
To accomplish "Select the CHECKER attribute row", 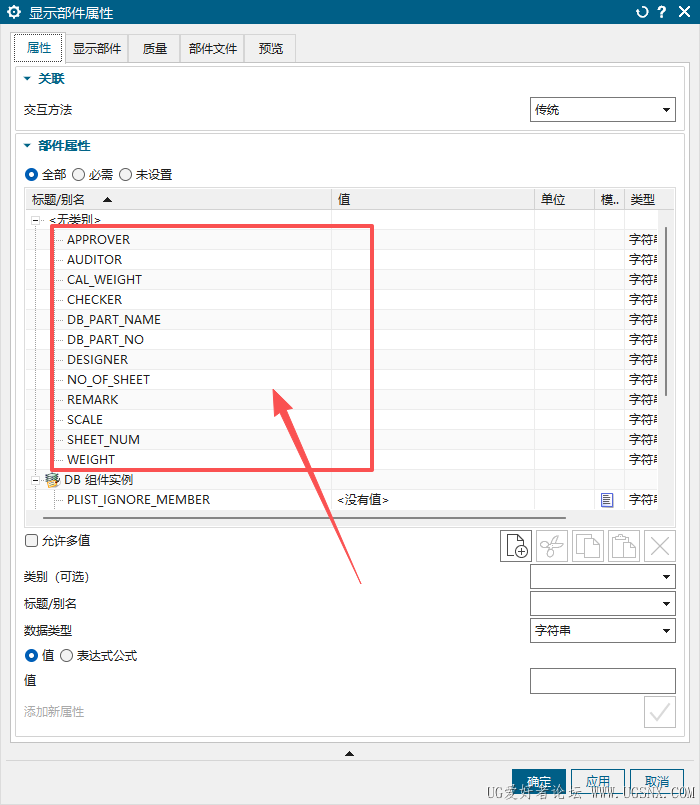I will pyautogui.click(x=342, y=300).
